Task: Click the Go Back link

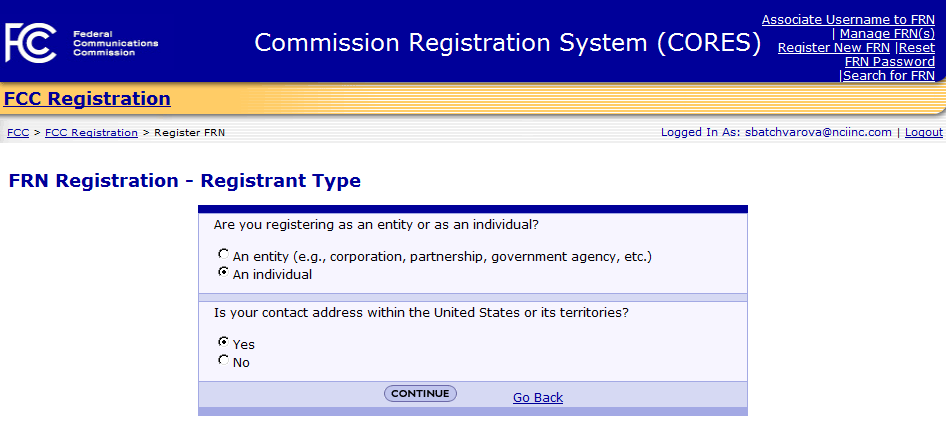Action: pos(538,398)
